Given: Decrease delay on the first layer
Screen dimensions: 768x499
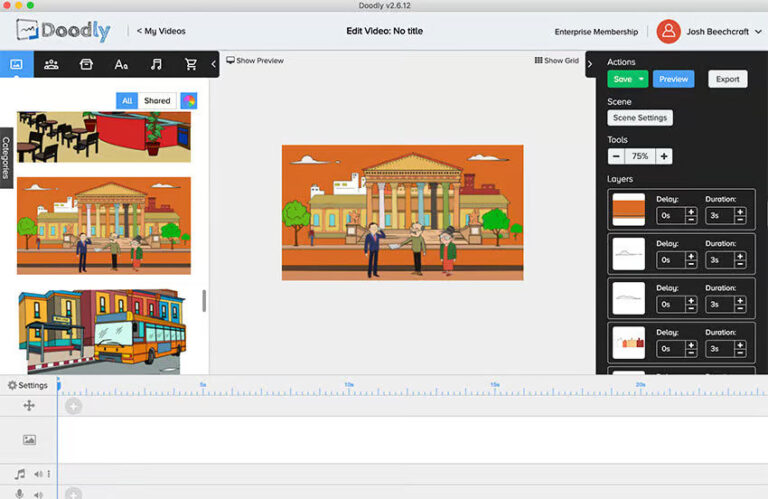Looking at the screenshot, I should tap(691, 220).
